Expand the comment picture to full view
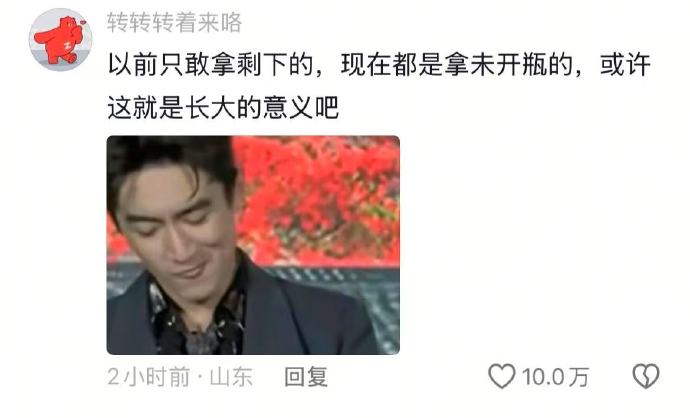690x418 pixels. click(253, 245)
